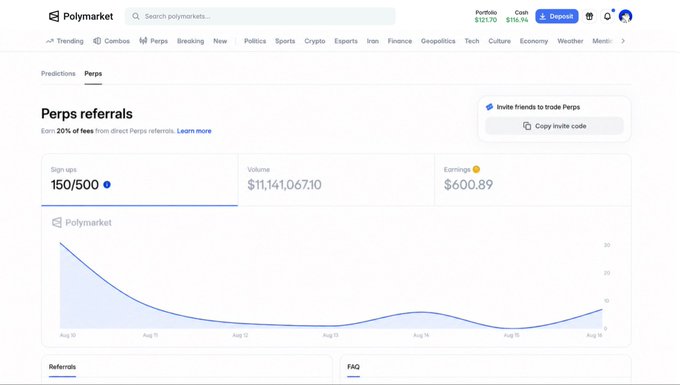Image resolution: width=680 pixels, height=385 pixels.
Task: Select the Volume stat tab
Action: tap(336, 179)
